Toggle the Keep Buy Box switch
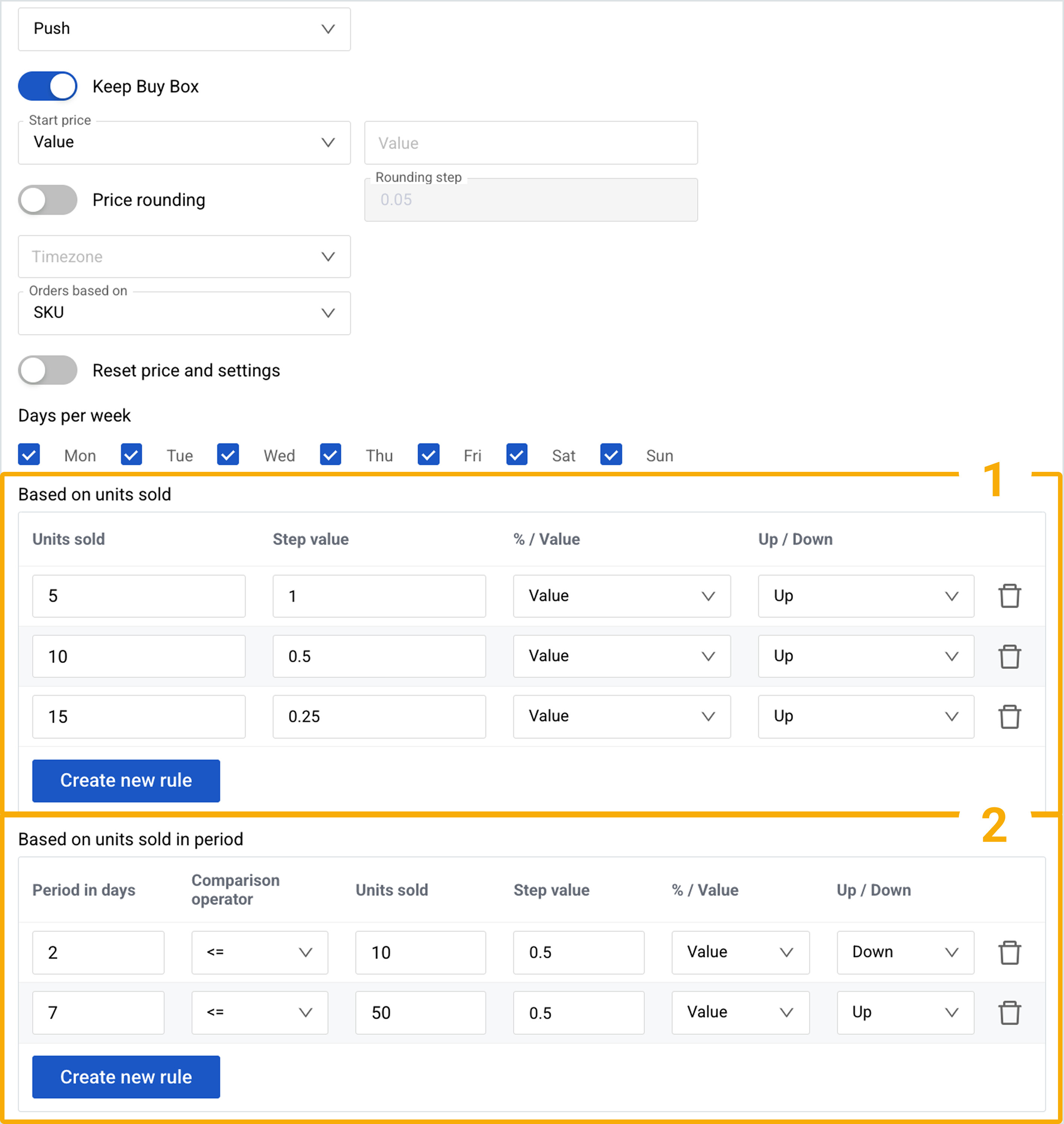This screenshot has height=1124, width=1064. coord(48,86)
